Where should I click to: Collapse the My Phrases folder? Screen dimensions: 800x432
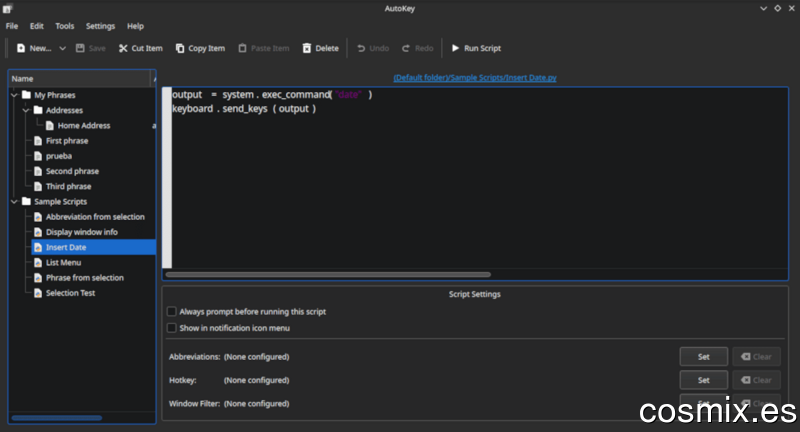tap(15, 95)
